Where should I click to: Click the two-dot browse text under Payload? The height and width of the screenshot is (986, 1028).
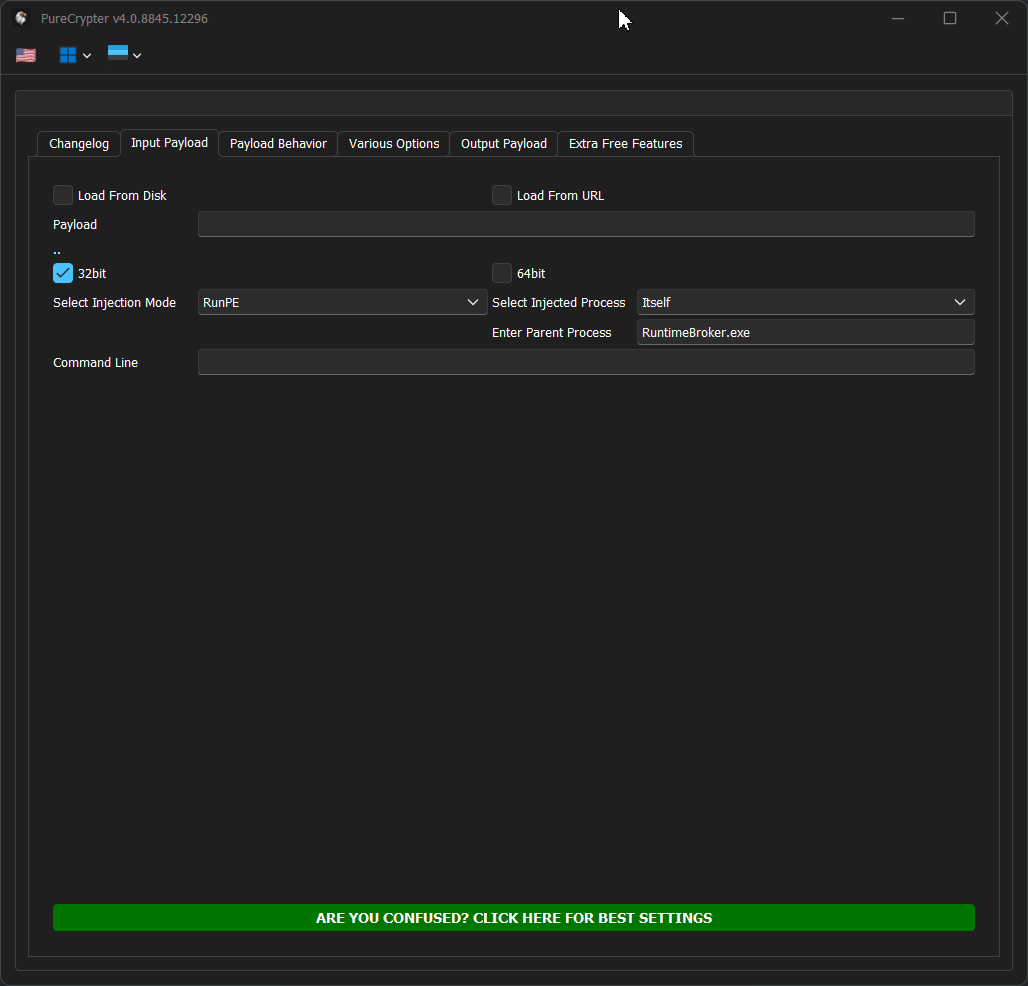point(57,252)
